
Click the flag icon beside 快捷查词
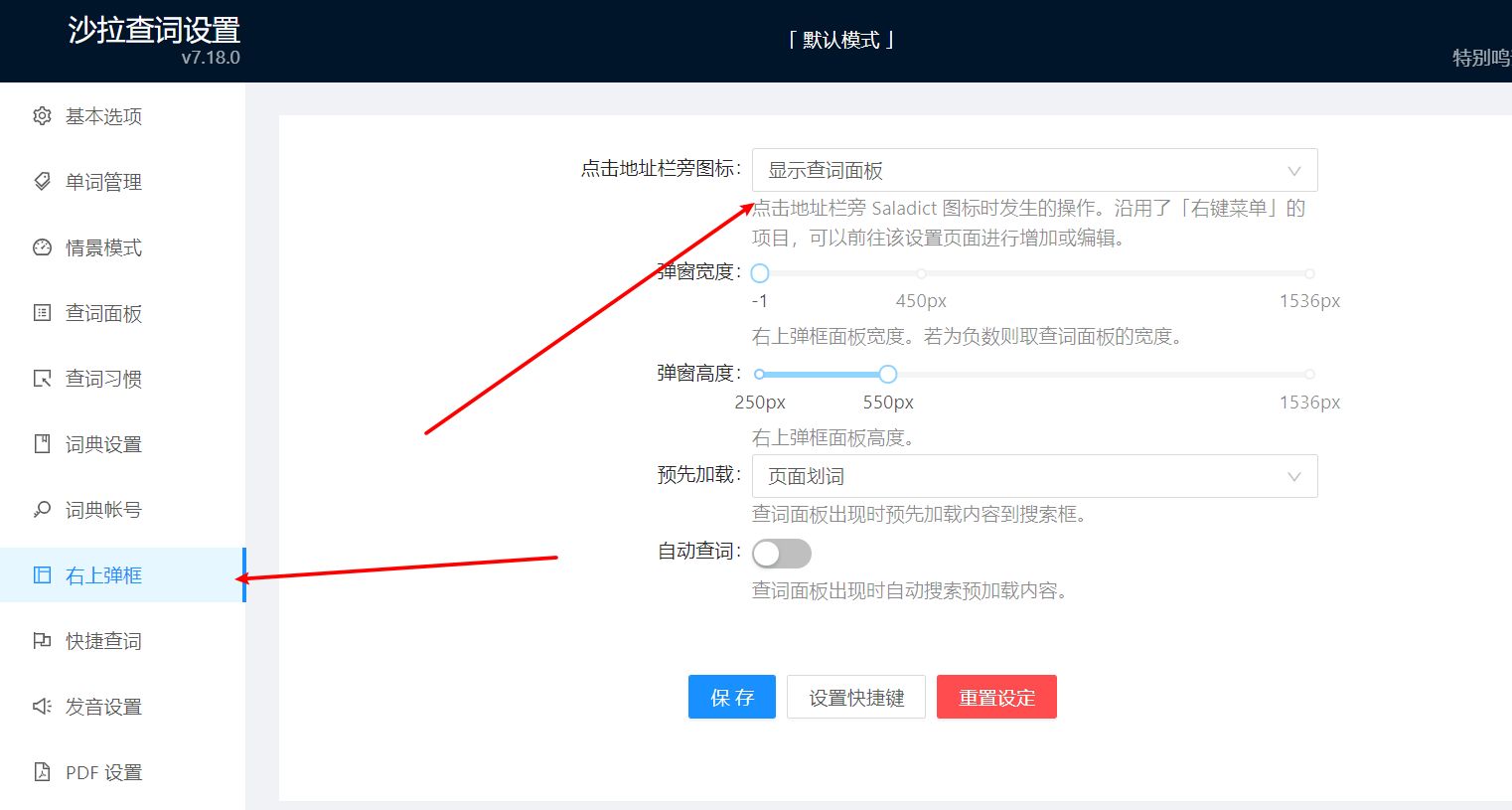coord(42,641)
